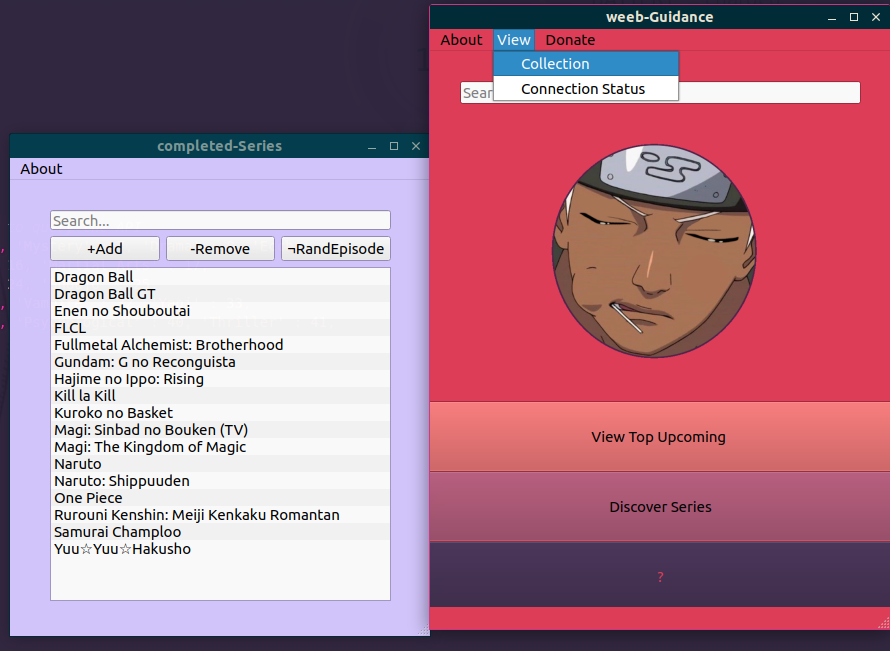Open Connection Status menu entry

coord(585,89)
